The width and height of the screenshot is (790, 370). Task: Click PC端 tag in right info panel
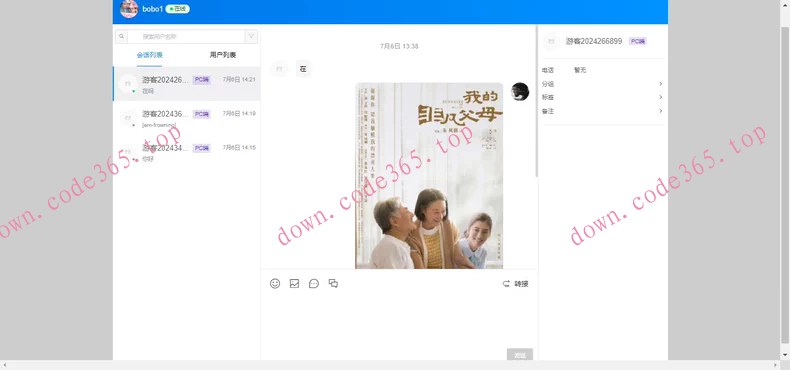[637, 41]
